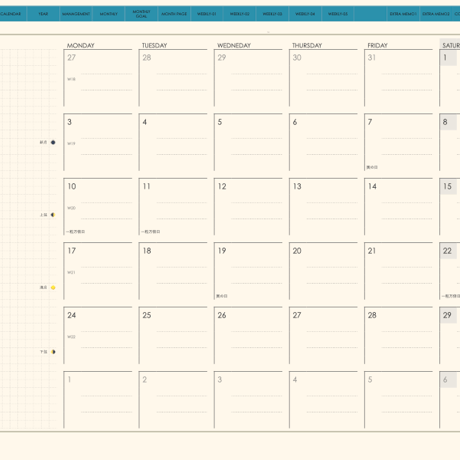The height and width of the screenshot is (460, 460).
Task: Select date 13
Action: pos(297,186)
